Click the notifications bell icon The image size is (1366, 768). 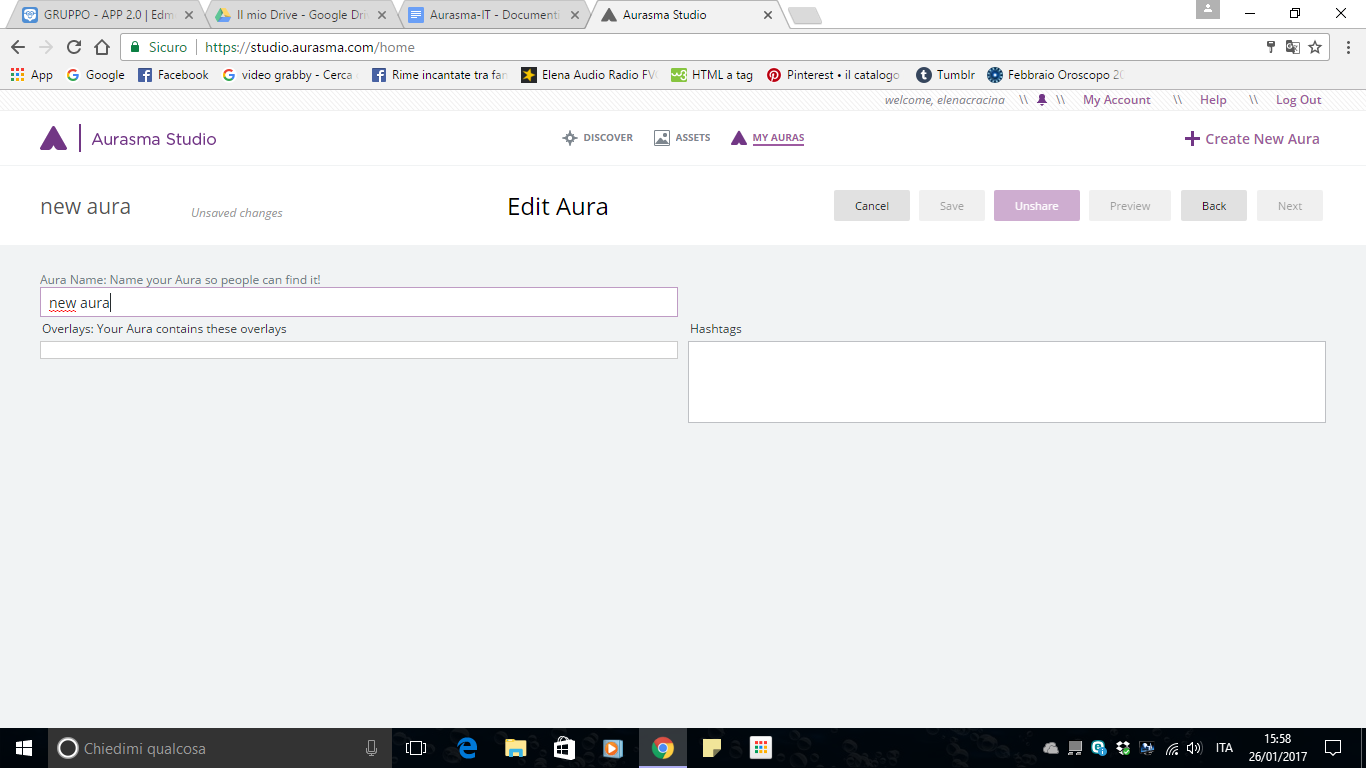click(x=1042, y=100)
